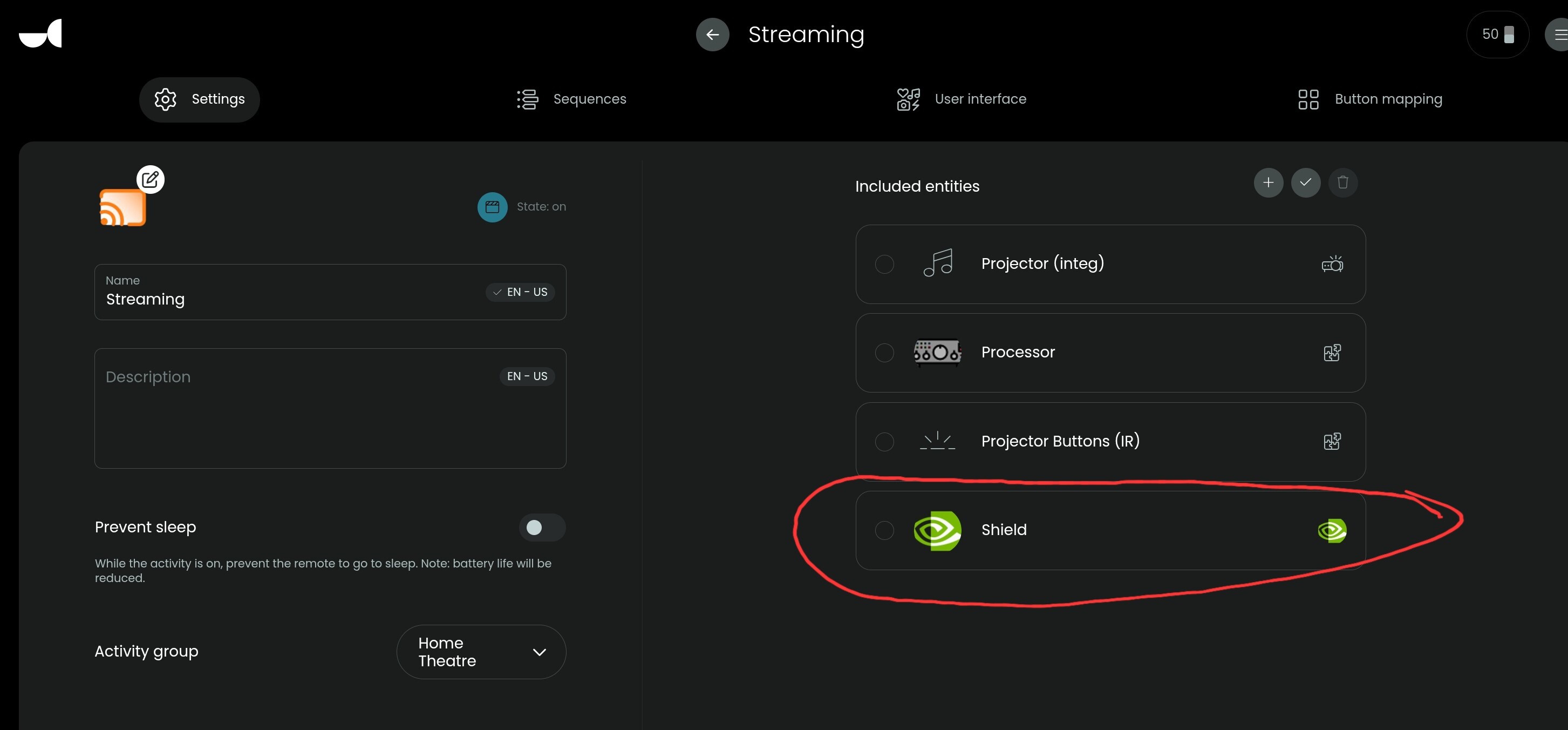Click the trash delete entities icon

[1342, 182]
